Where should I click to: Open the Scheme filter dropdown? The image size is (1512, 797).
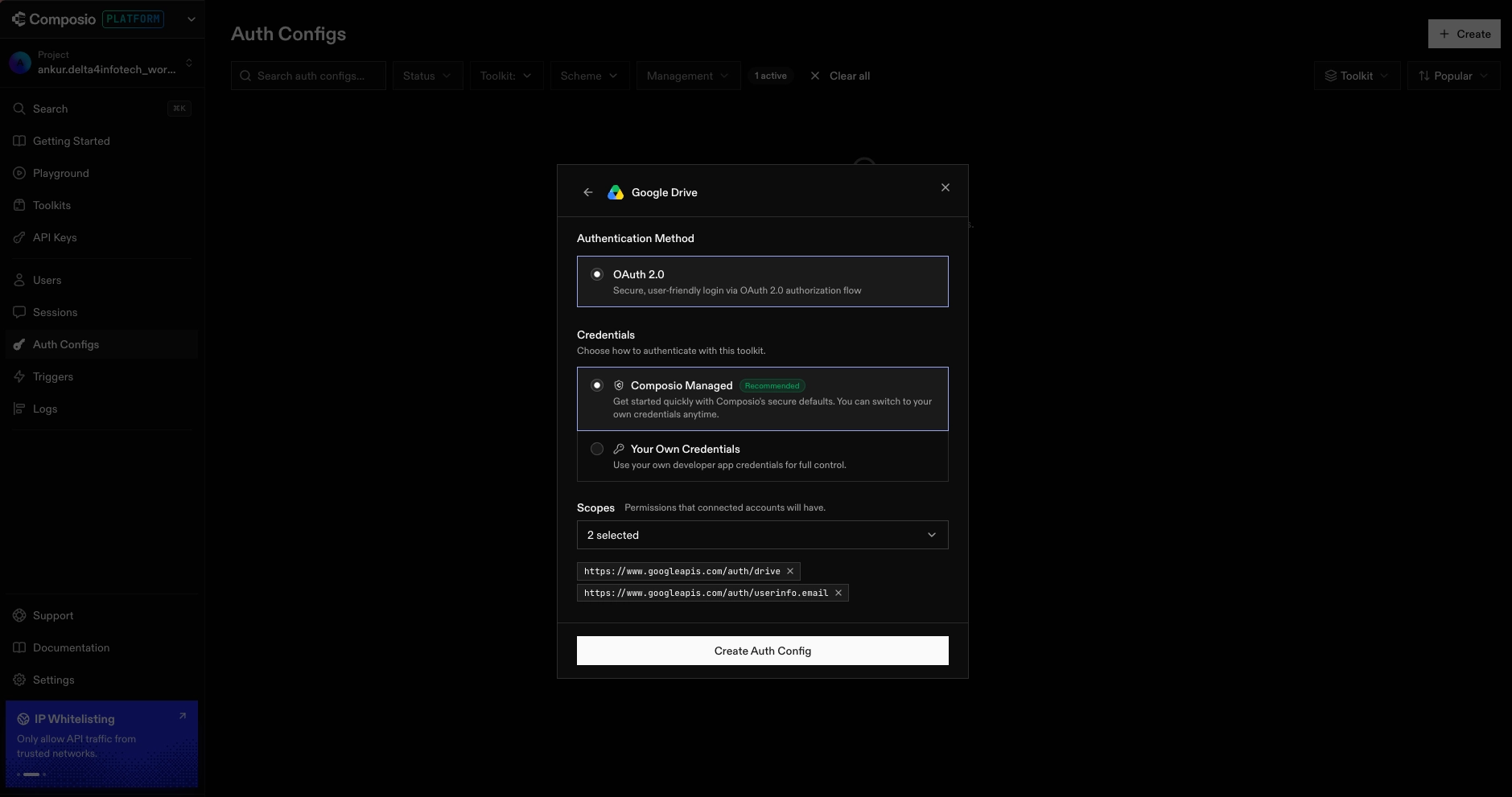click(589, 76)
